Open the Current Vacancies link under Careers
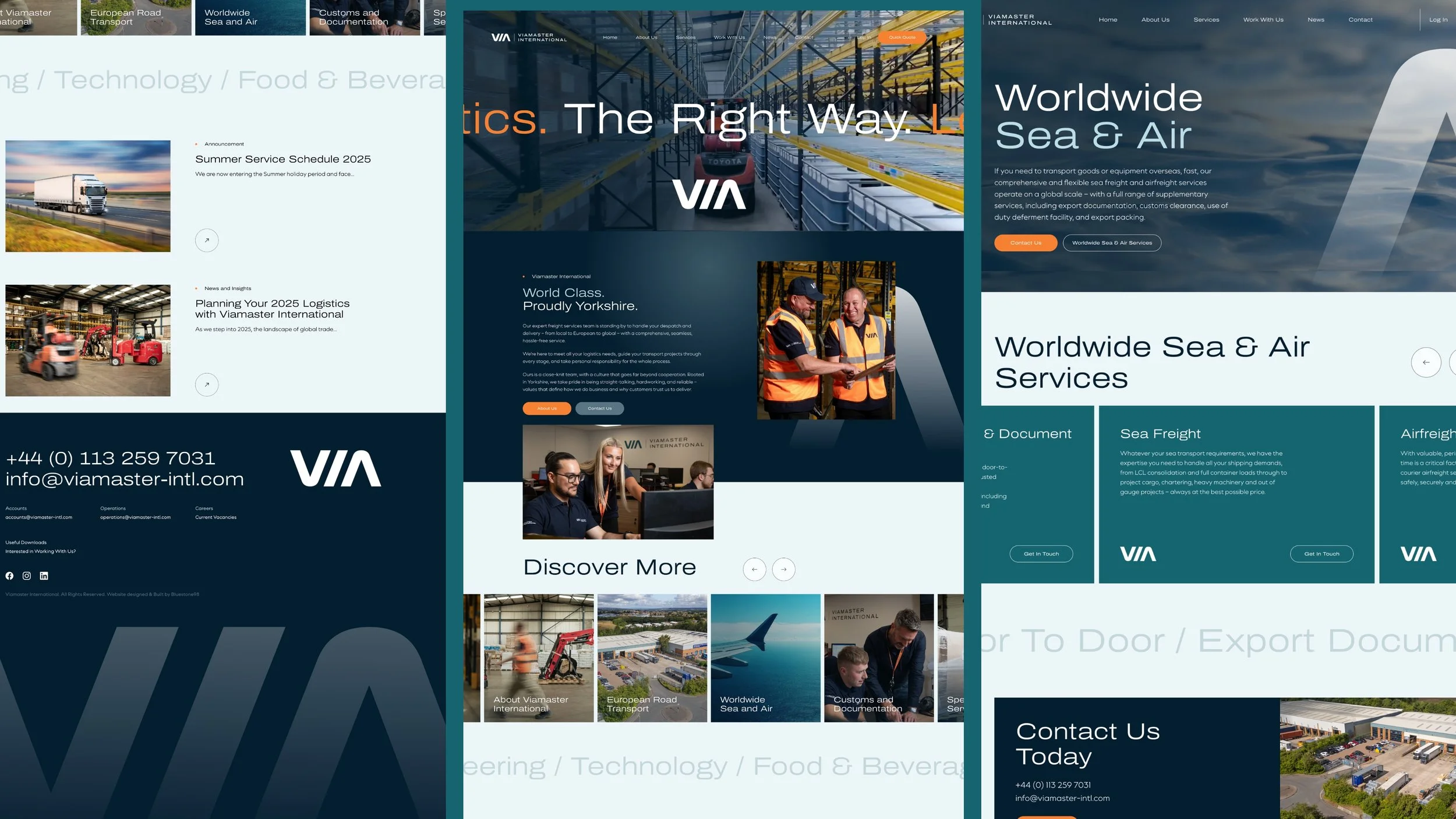 click(215, 517)
